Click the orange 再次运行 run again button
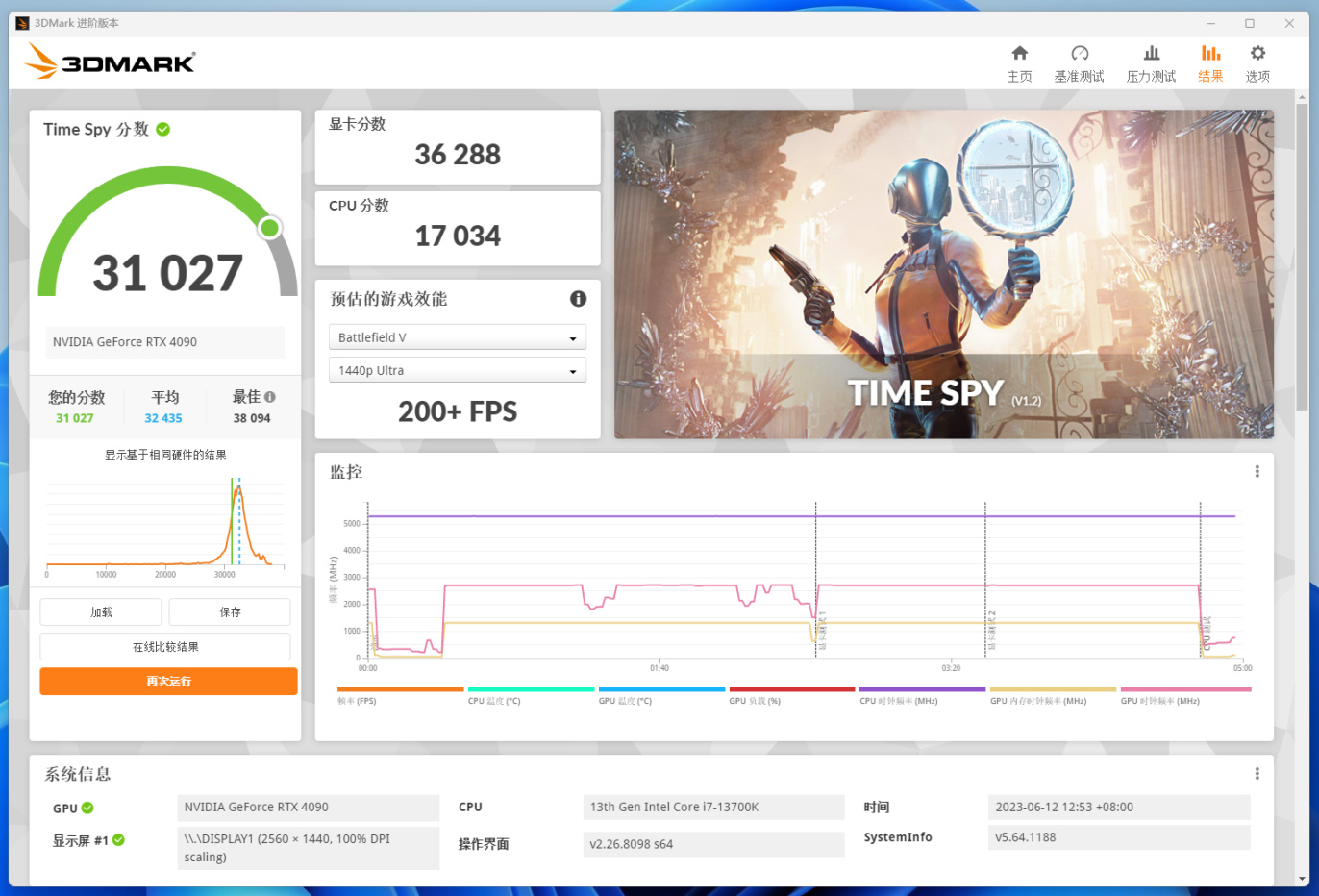The width and height of the screenshot is (1319, 896). pos(168,681)
